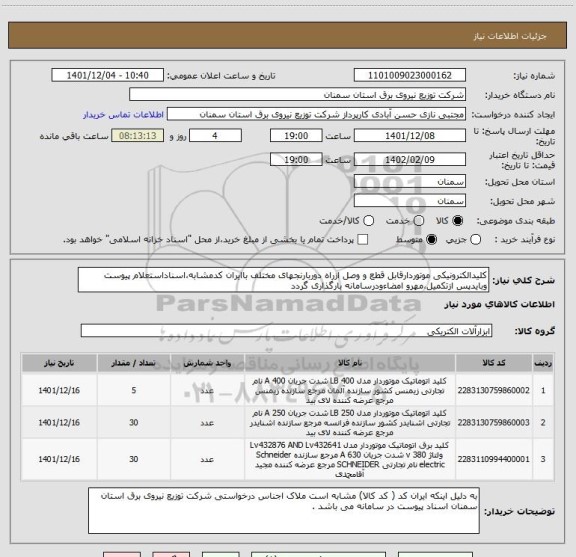Image resolution: width=576 pixels, height=557 pixels.
Task: Click the remaining days field showing 4
Action: [x=215, y=136]
